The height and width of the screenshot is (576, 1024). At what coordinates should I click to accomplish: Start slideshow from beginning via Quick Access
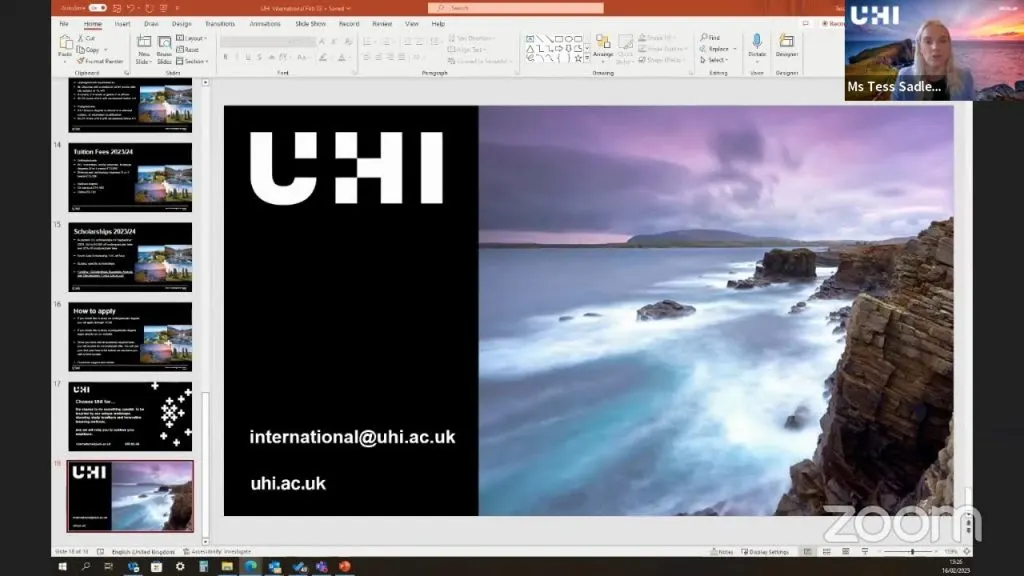coord(163,8)
